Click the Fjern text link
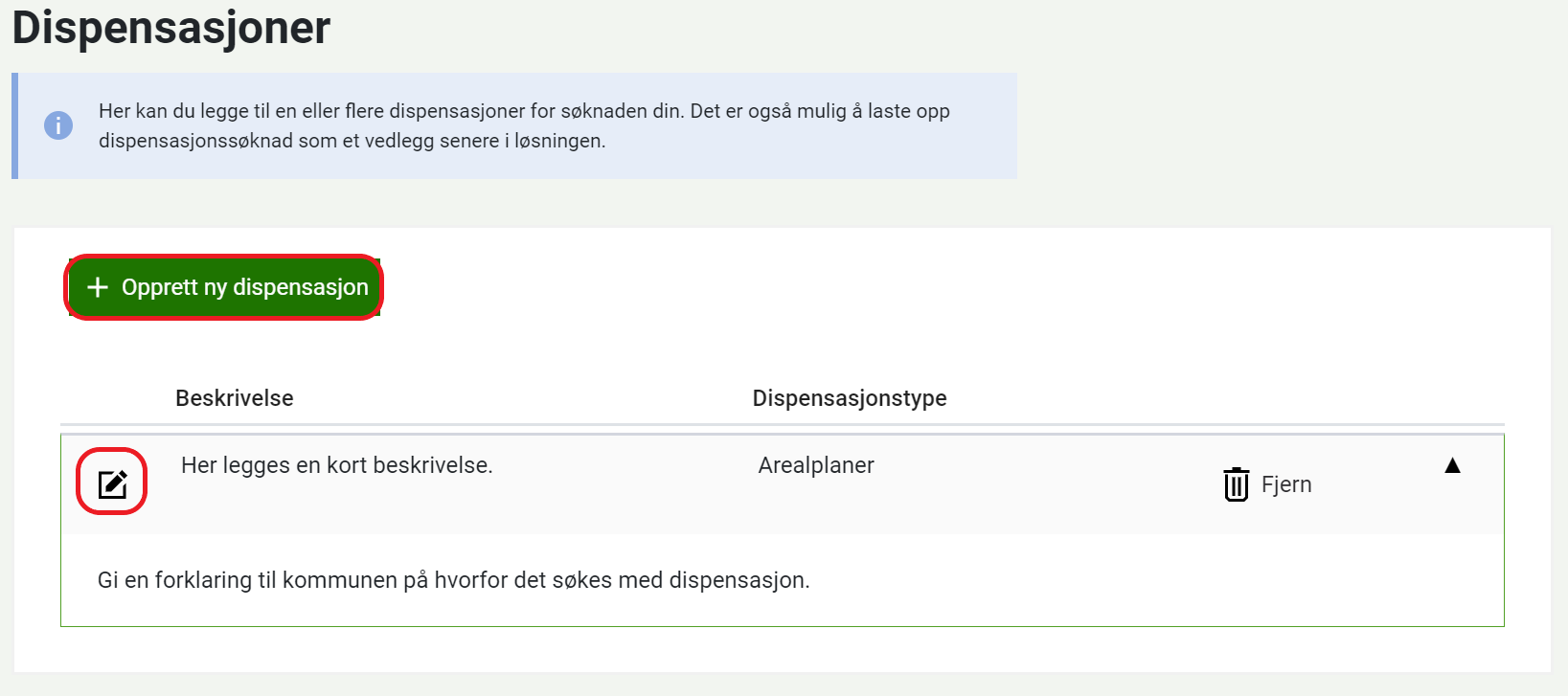This screenshot has width=1568, height=696. click(1286, 484)
